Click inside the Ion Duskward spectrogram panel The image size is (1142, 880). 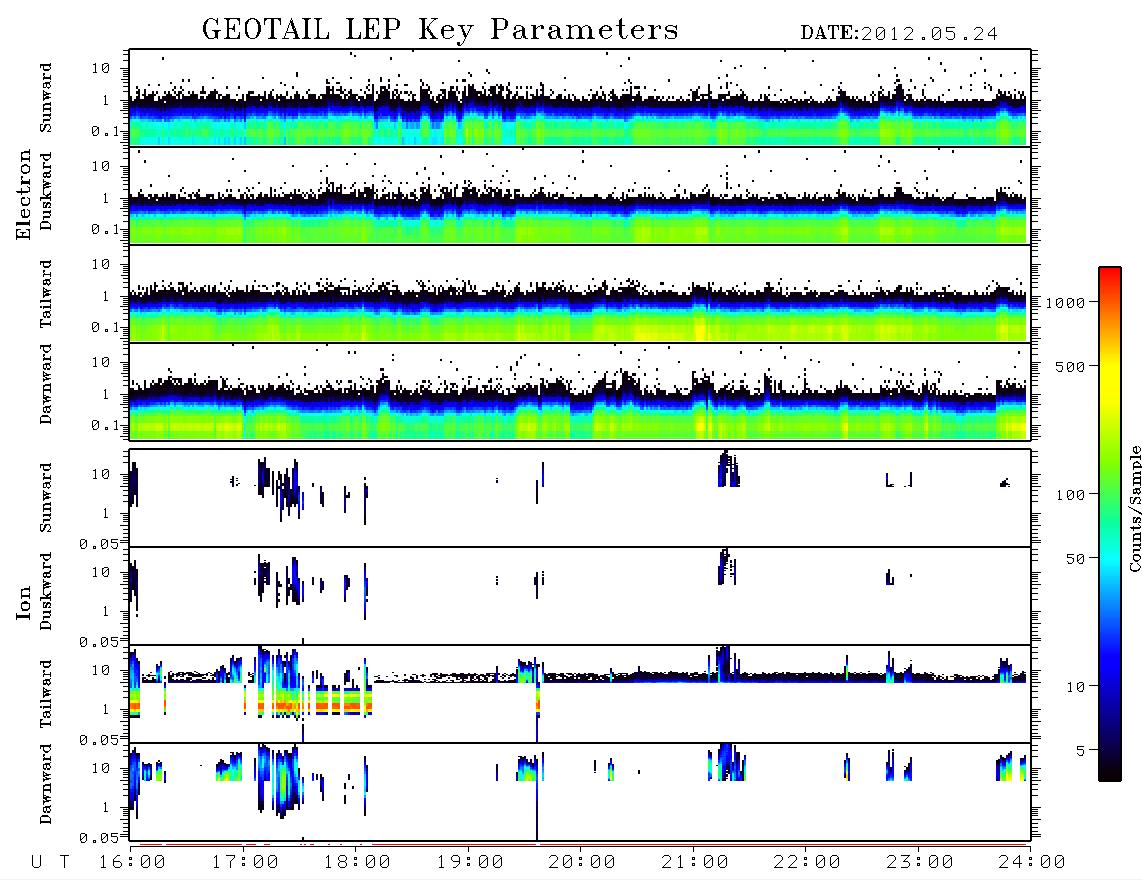click(x=580, y=596)
